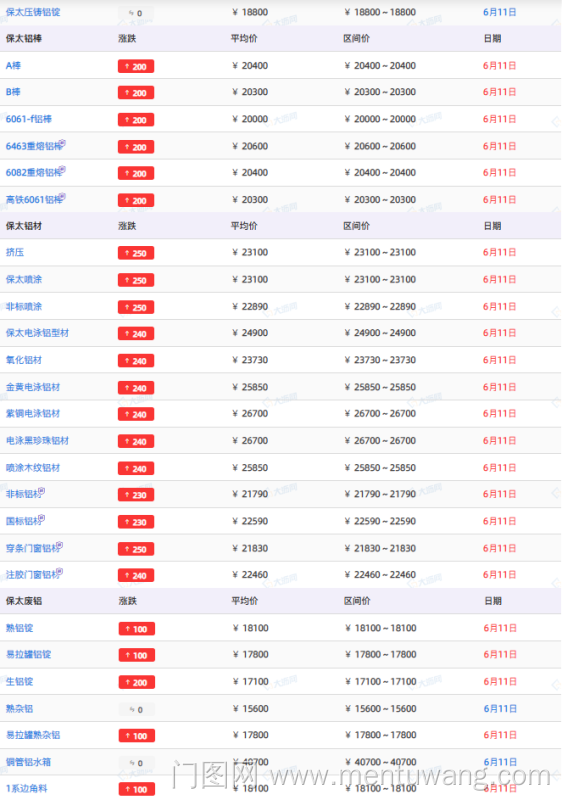
Task: Open the 6061-f铝棒 link
Action: 29,119
